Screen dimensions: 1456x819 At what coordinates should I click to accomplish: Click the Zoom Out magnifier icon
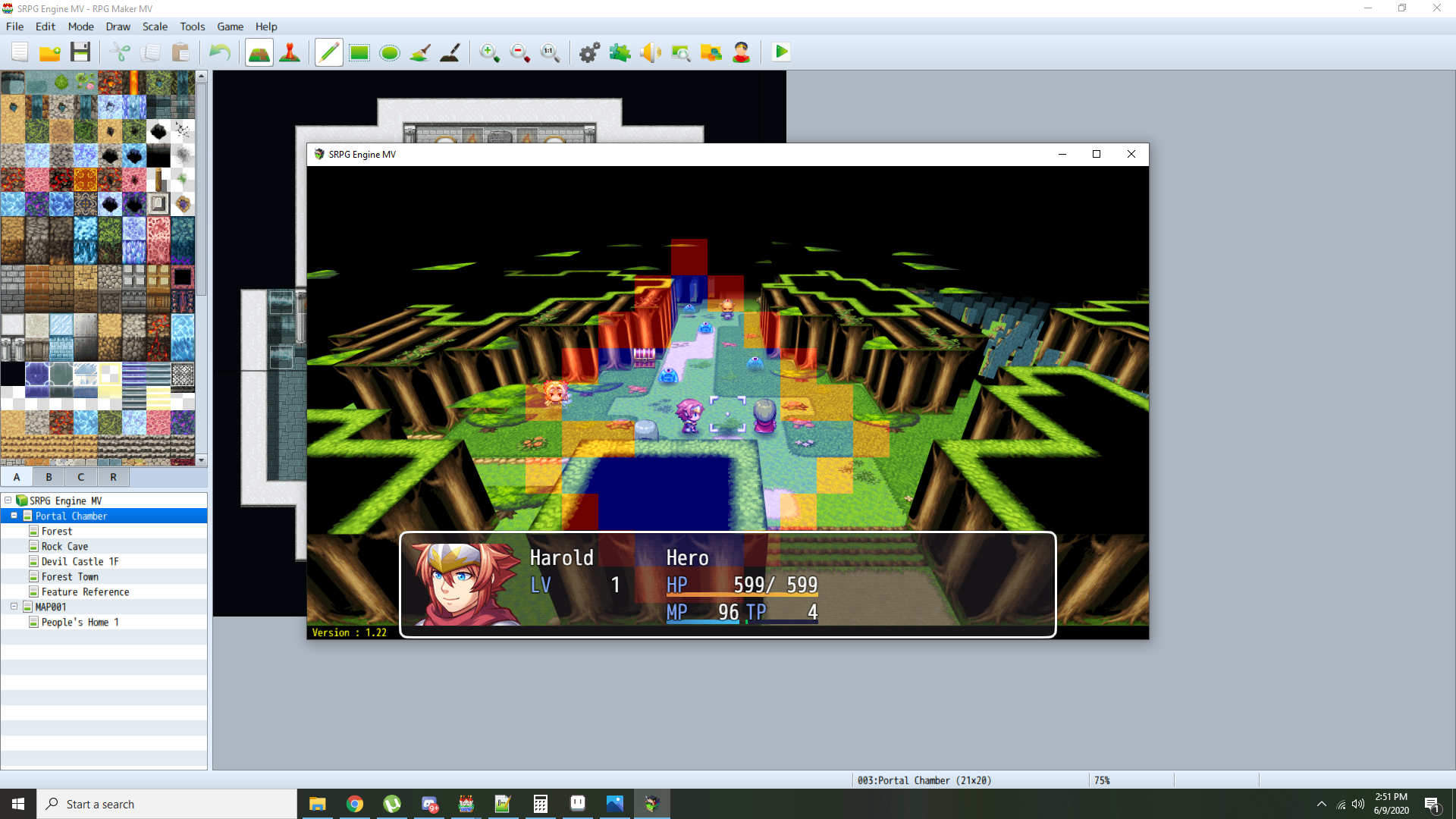[520, 52]
